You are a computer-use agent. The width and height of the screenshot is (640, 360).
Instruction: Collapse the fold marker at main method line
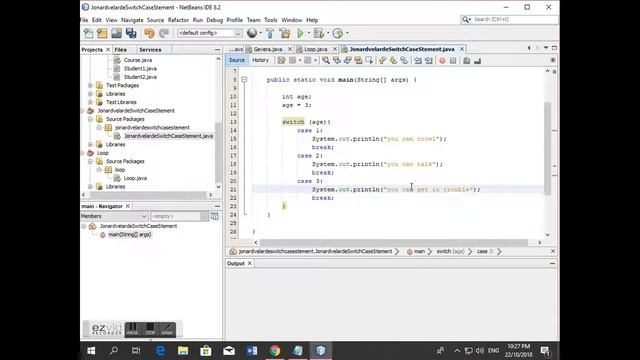[244, 80]
